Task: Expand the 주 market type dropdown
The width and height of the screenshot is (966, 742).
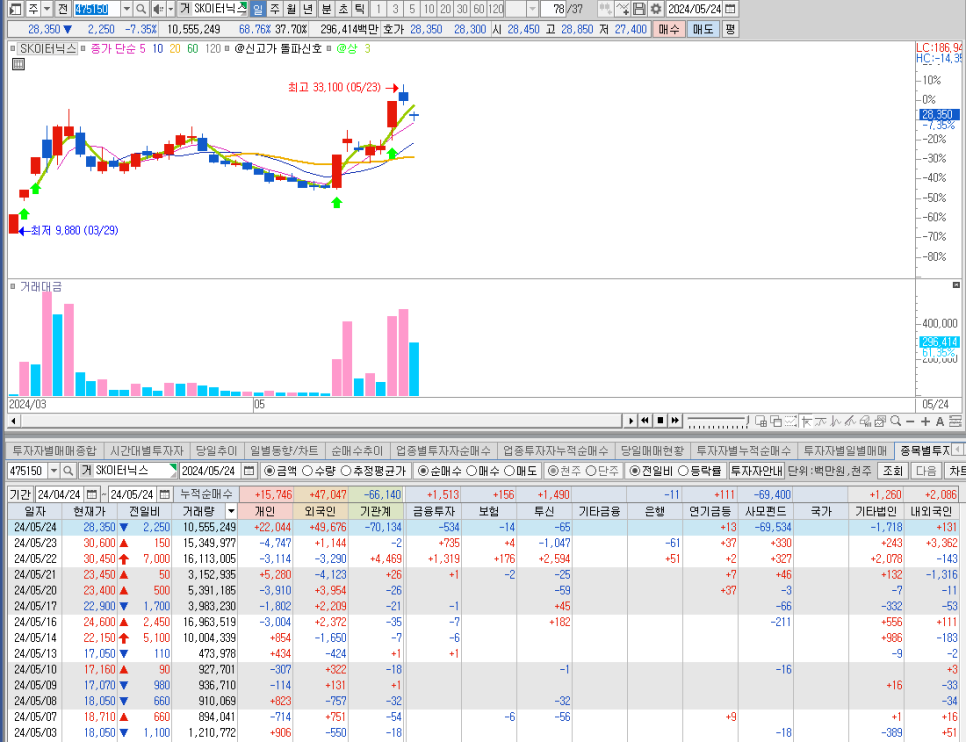Action: pyautogui.click(x=47, y=9)
